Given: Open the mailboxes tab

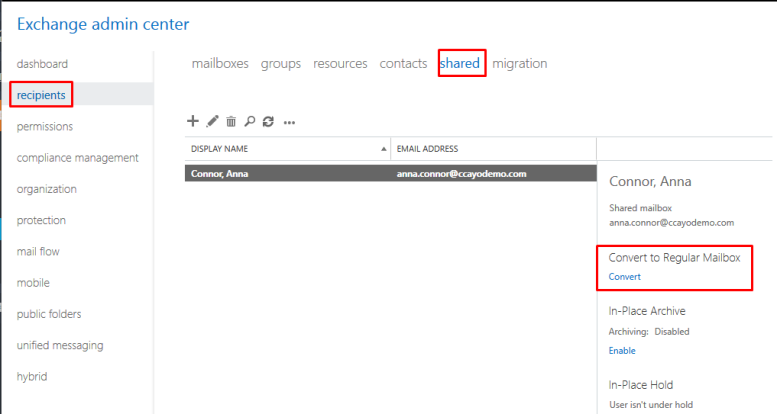Looking at the screenshot, I should click(x=220, y=63).
